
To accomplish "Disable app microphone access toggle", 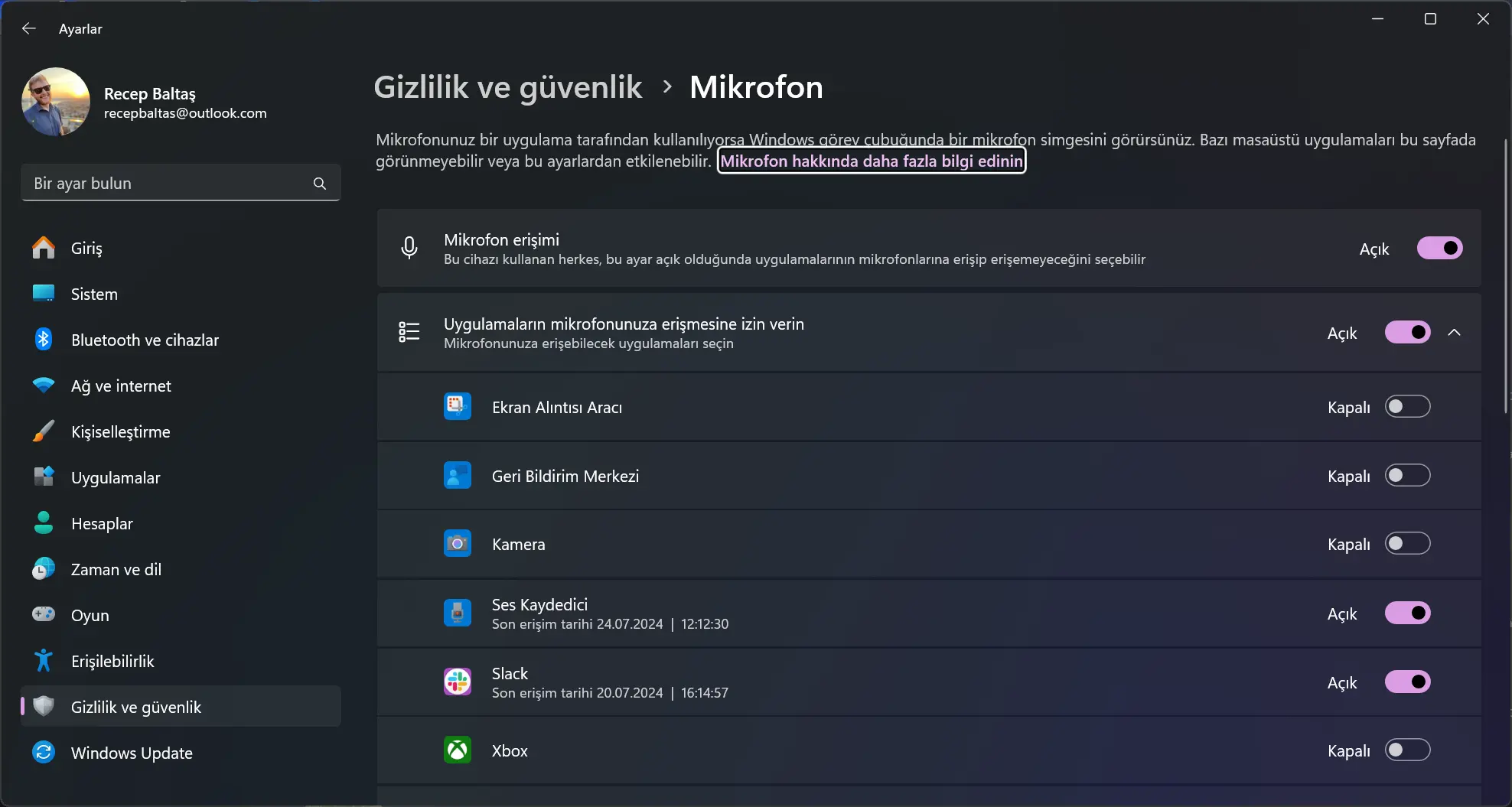I will click(x=1407, y=333).
